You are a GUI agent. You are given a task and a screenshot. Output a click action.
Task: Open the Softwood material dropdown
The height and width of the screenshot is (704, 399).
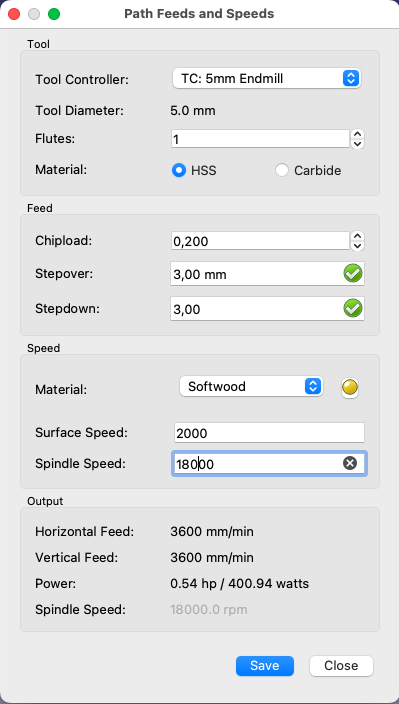point(251,386)
